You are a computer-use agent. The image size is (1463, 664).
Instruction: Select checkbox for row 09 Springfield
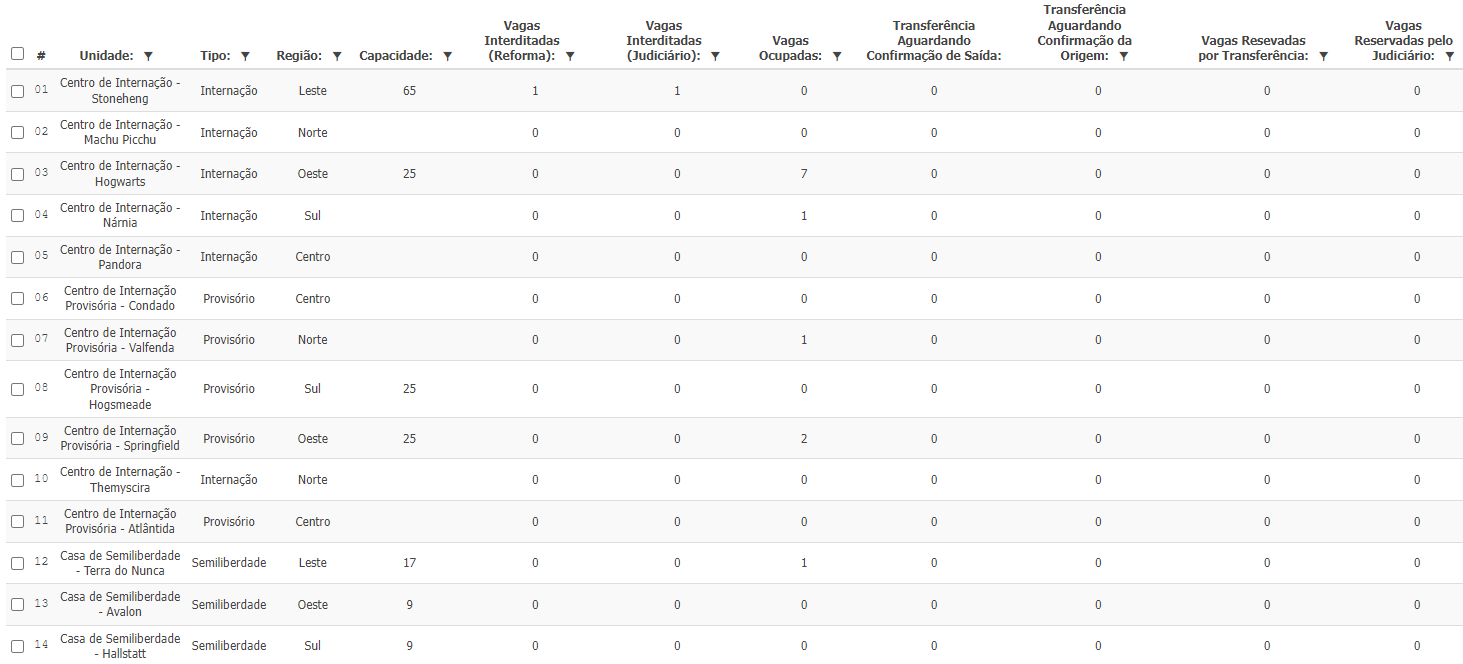point(18,439)
